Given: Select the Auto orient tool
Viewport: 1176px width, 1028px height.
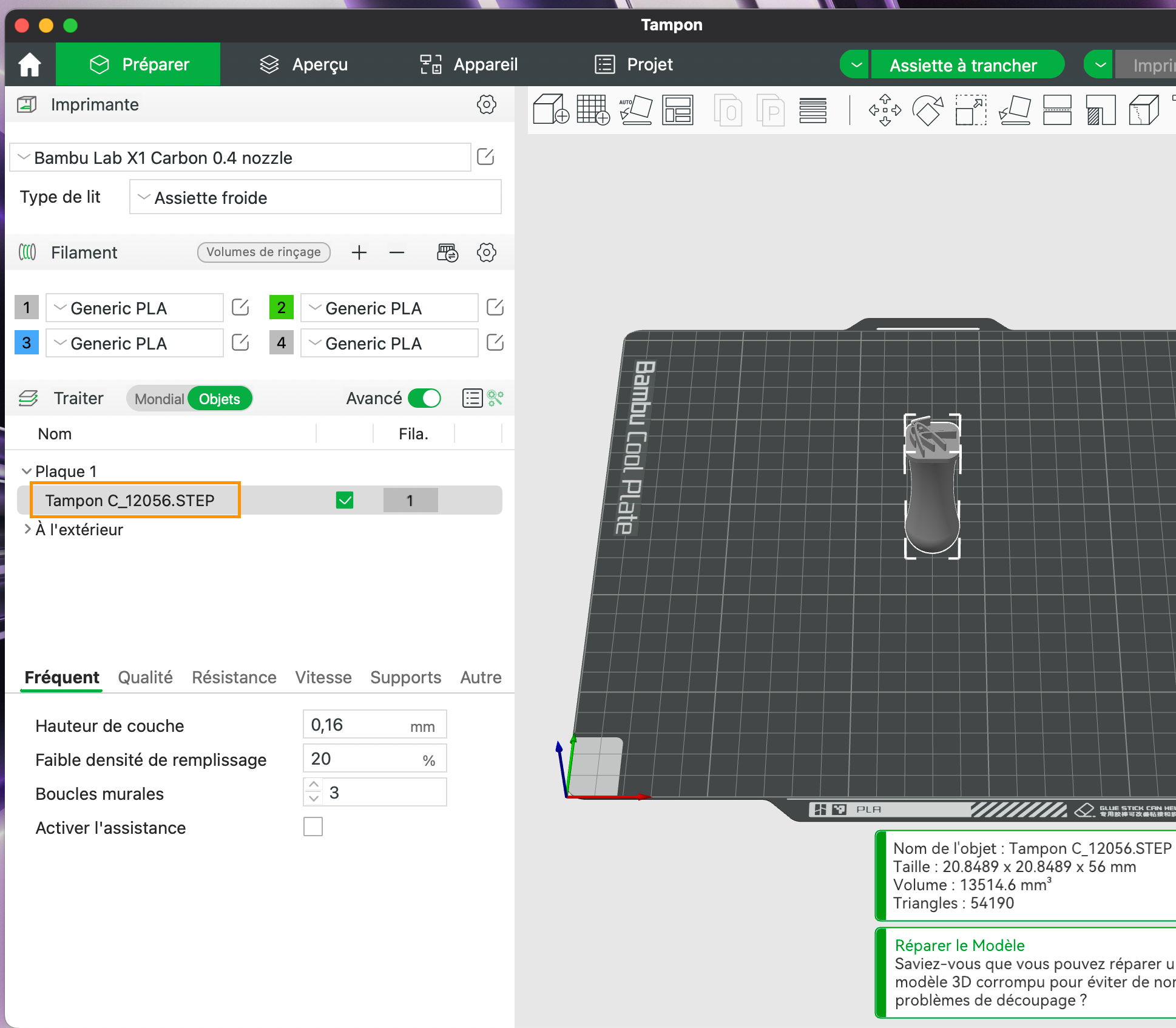Looking at the screenshot, I should 635,110.
